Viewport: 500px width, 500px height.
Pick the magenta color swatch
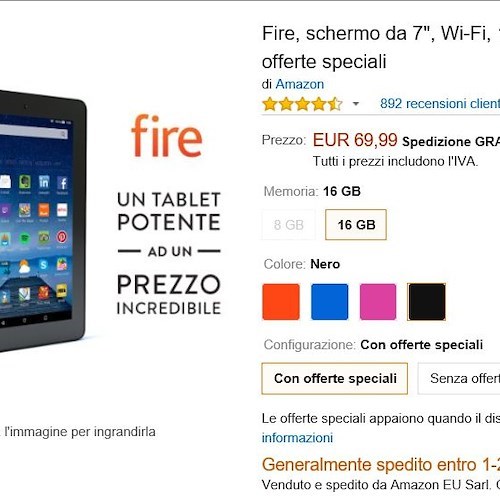tap(378, 302)
